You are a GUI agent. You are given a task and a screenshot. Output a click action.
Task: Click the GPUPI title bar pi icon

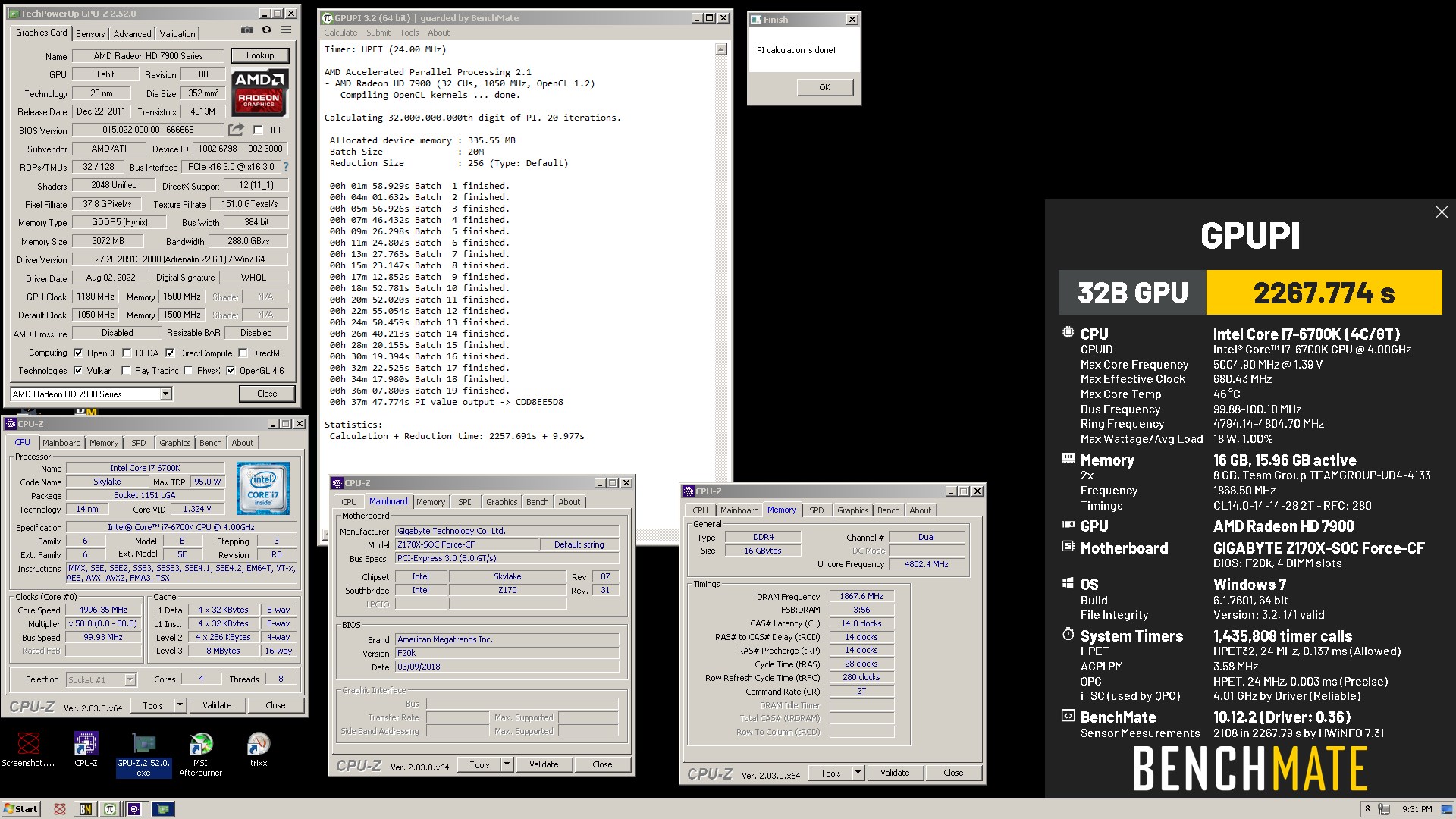(327, 18)
